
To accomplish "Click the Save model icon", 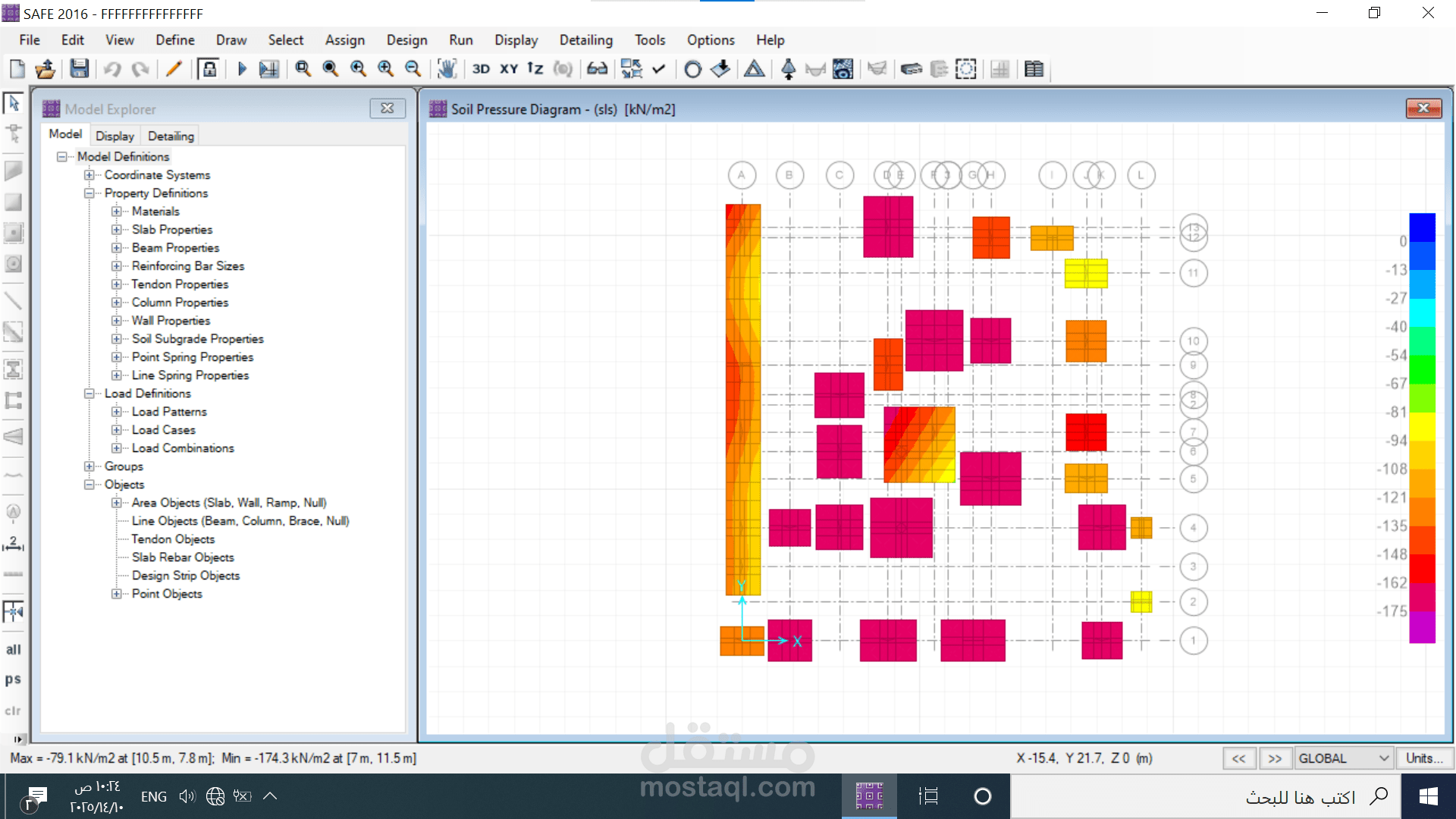I will click(x=79, y=69).
